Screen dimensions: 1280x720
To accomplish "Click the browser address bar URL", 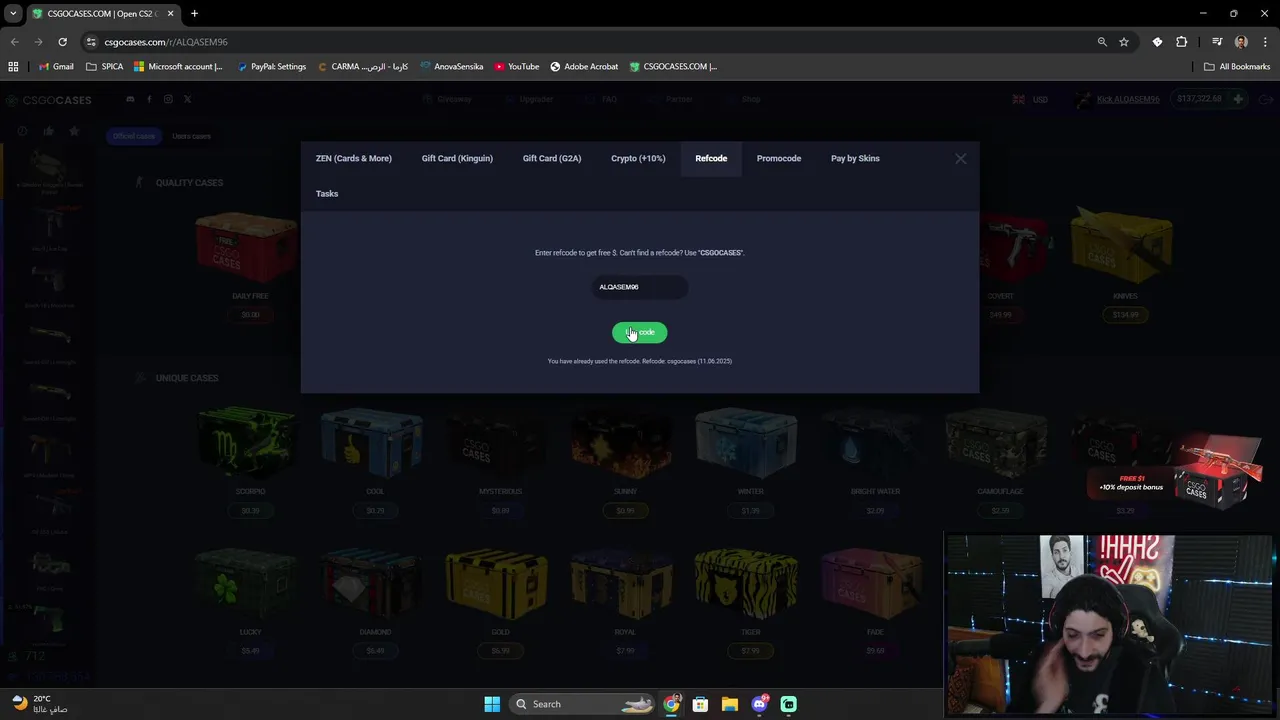I will click(x=166, y=42).
